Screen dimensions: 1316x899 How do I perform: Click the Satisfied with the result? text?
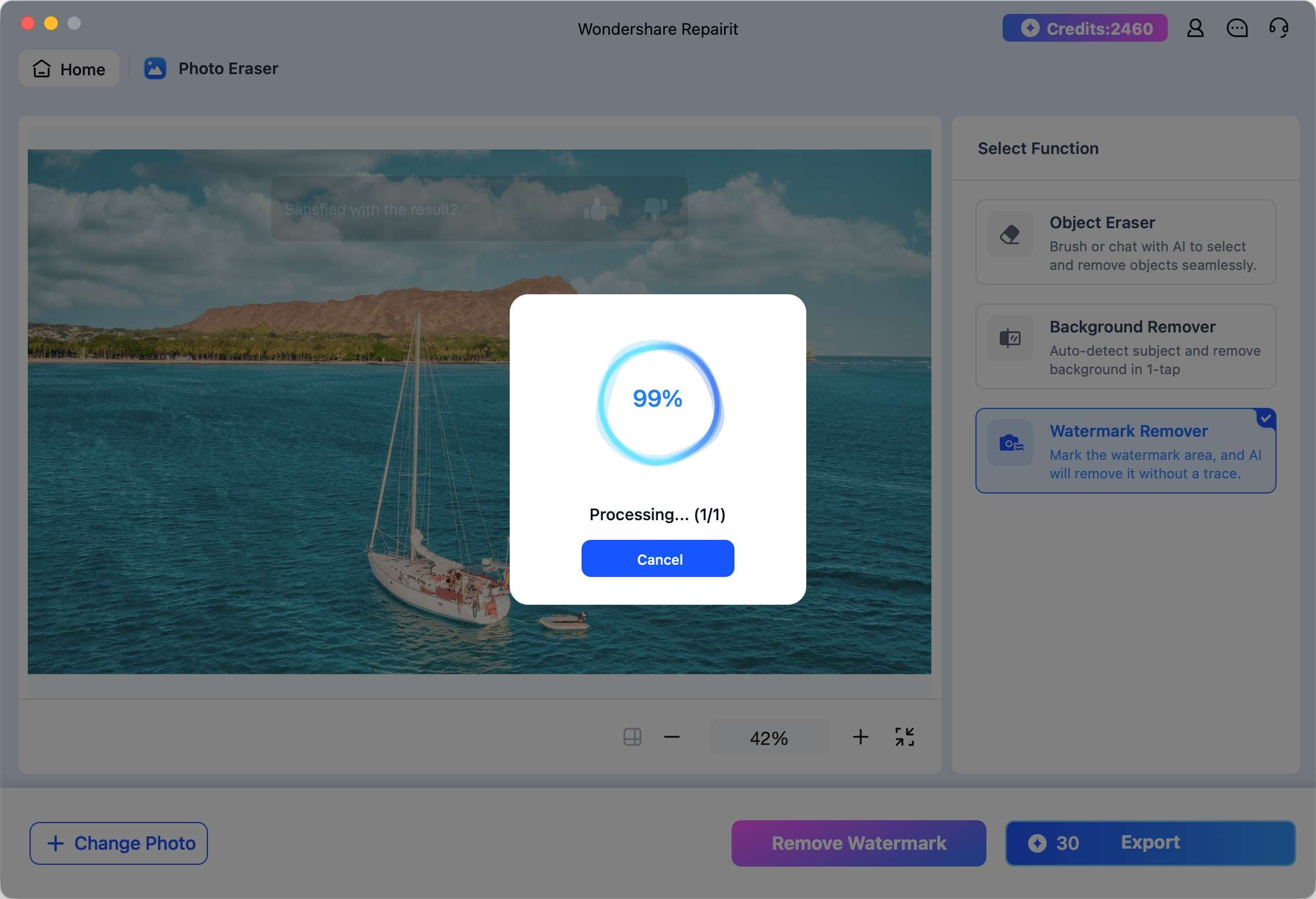pyautogui.click(x=371, y=209)
